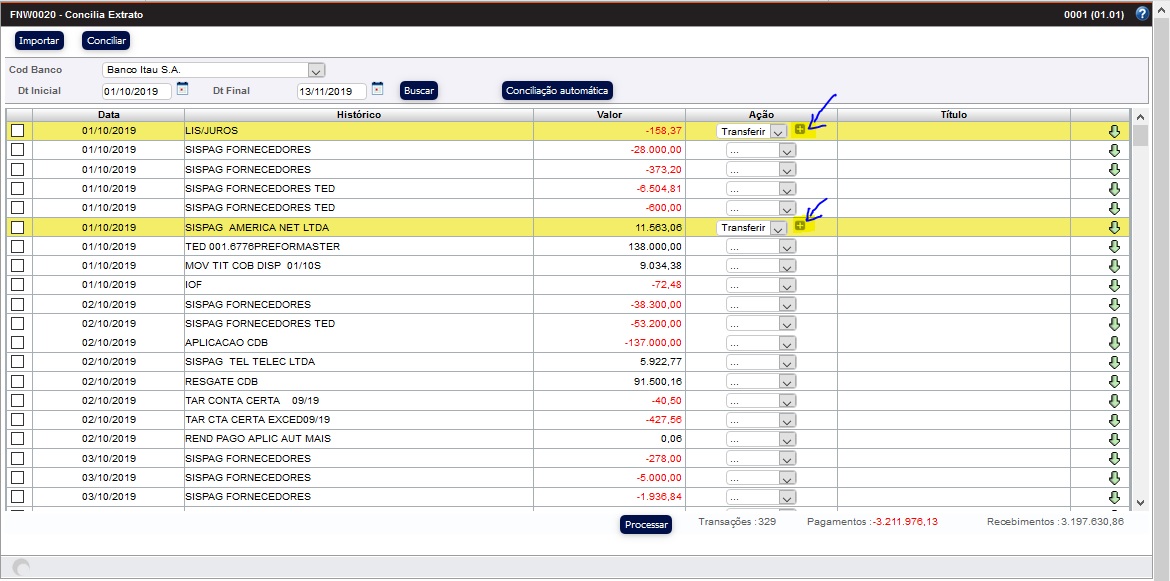
Task: Expand action dropdown for MOV TIT COB row
Action: pos(786,266)
